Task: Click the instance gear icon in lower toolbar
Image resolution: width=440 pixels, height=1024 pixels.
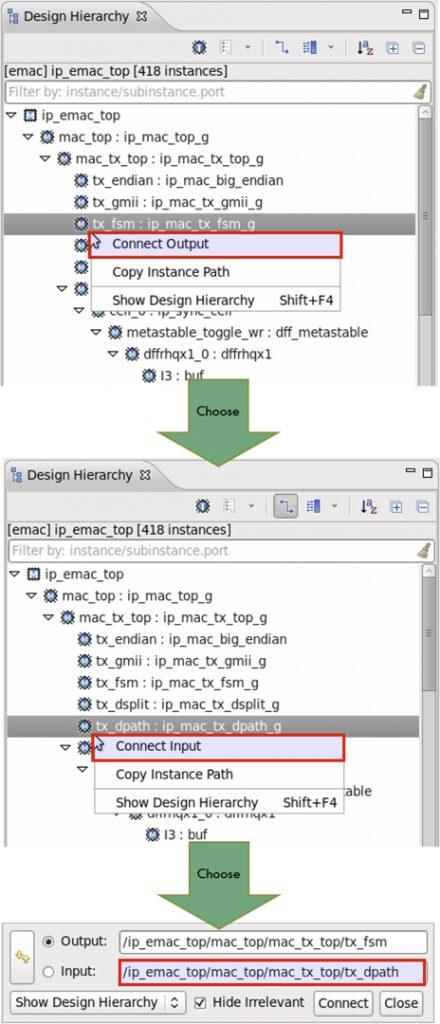Action: 203,506
